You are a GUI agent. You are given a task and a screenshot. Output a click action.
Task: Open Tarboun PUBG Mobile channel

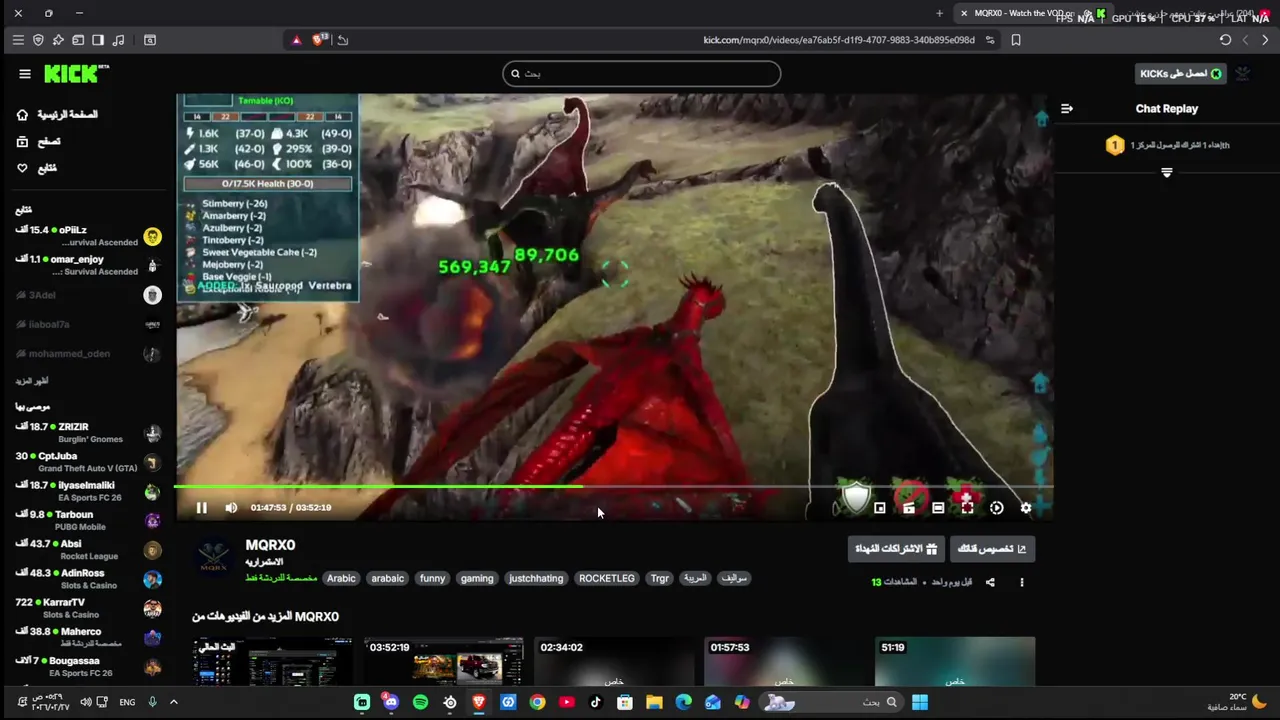(88, 521)
